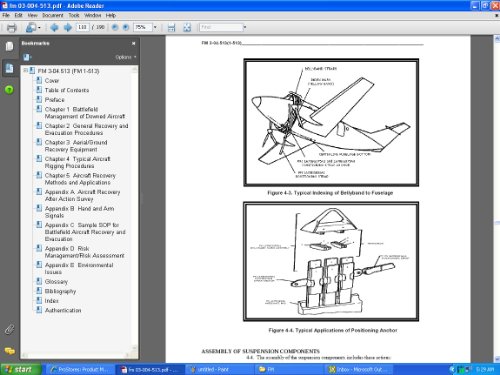Open Chapter 1 Battlefield Management bookmark

85,113
